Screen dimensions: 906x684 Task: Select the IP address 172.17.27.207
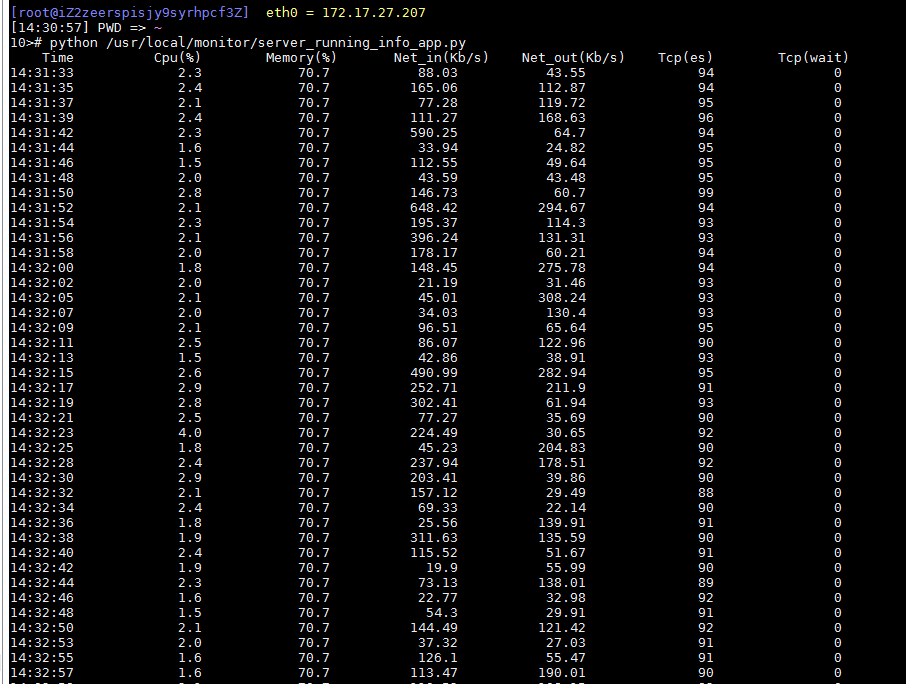[x=374, y=12]
